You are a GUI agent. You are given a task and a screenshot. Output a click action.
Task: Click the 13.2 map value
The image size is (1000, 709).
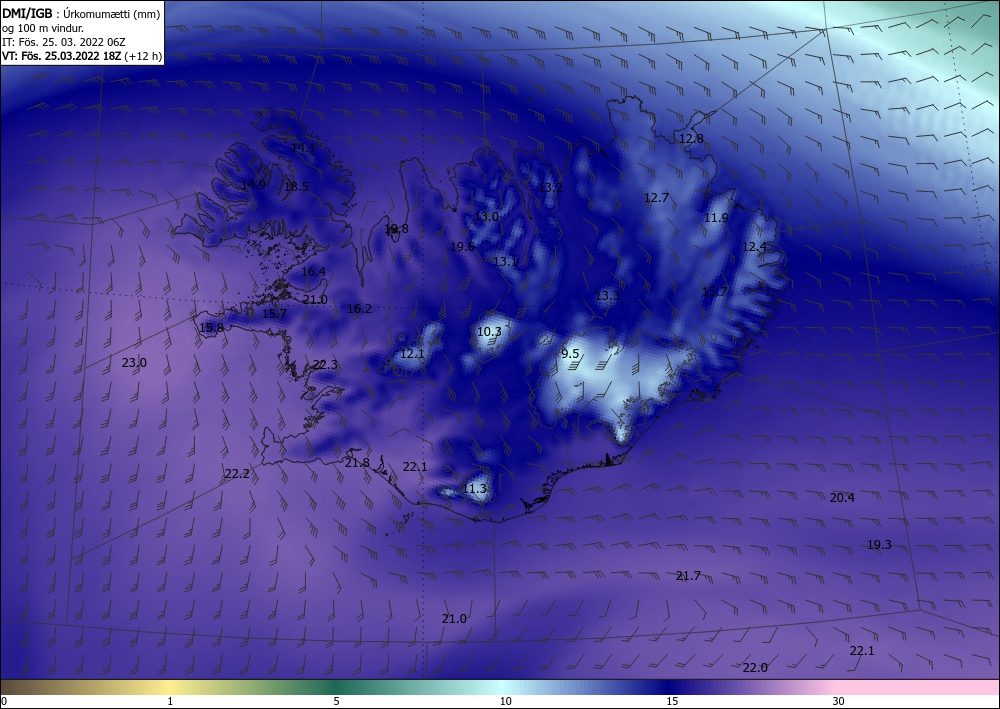click(x=550, y=187)
